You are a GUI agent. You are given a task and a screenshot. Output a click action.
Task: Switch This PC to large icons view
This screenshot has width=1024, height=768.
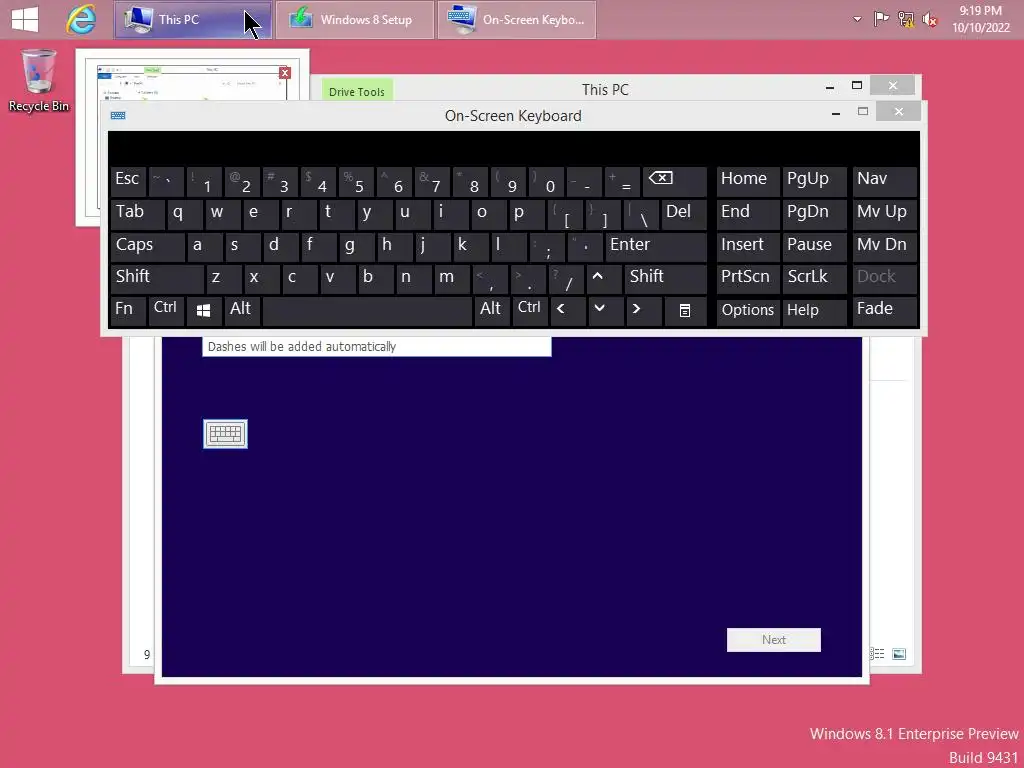point(899,654)
